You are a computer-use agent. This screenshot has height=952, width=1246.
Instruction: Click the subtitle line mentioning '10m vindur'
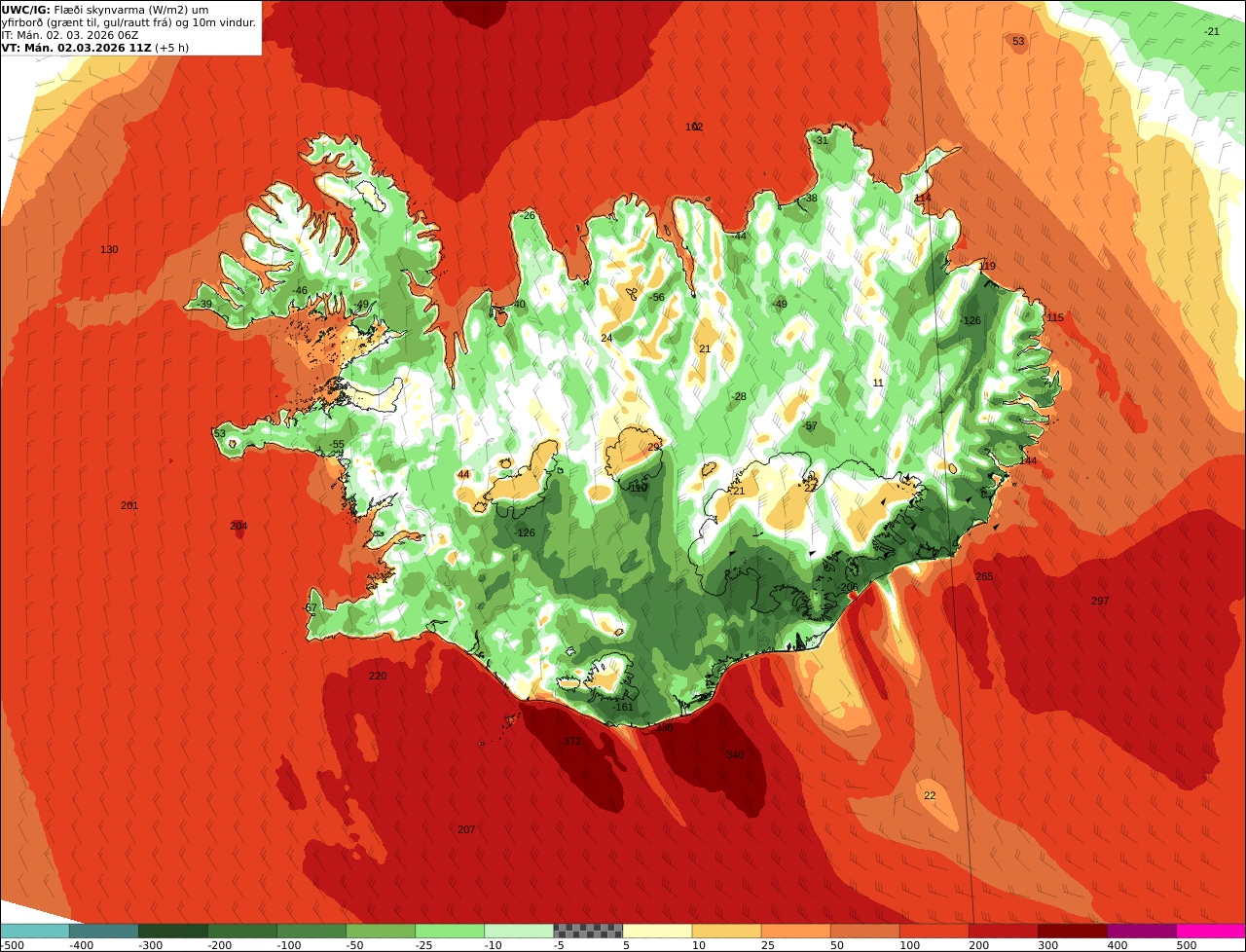tap(128, 21)
